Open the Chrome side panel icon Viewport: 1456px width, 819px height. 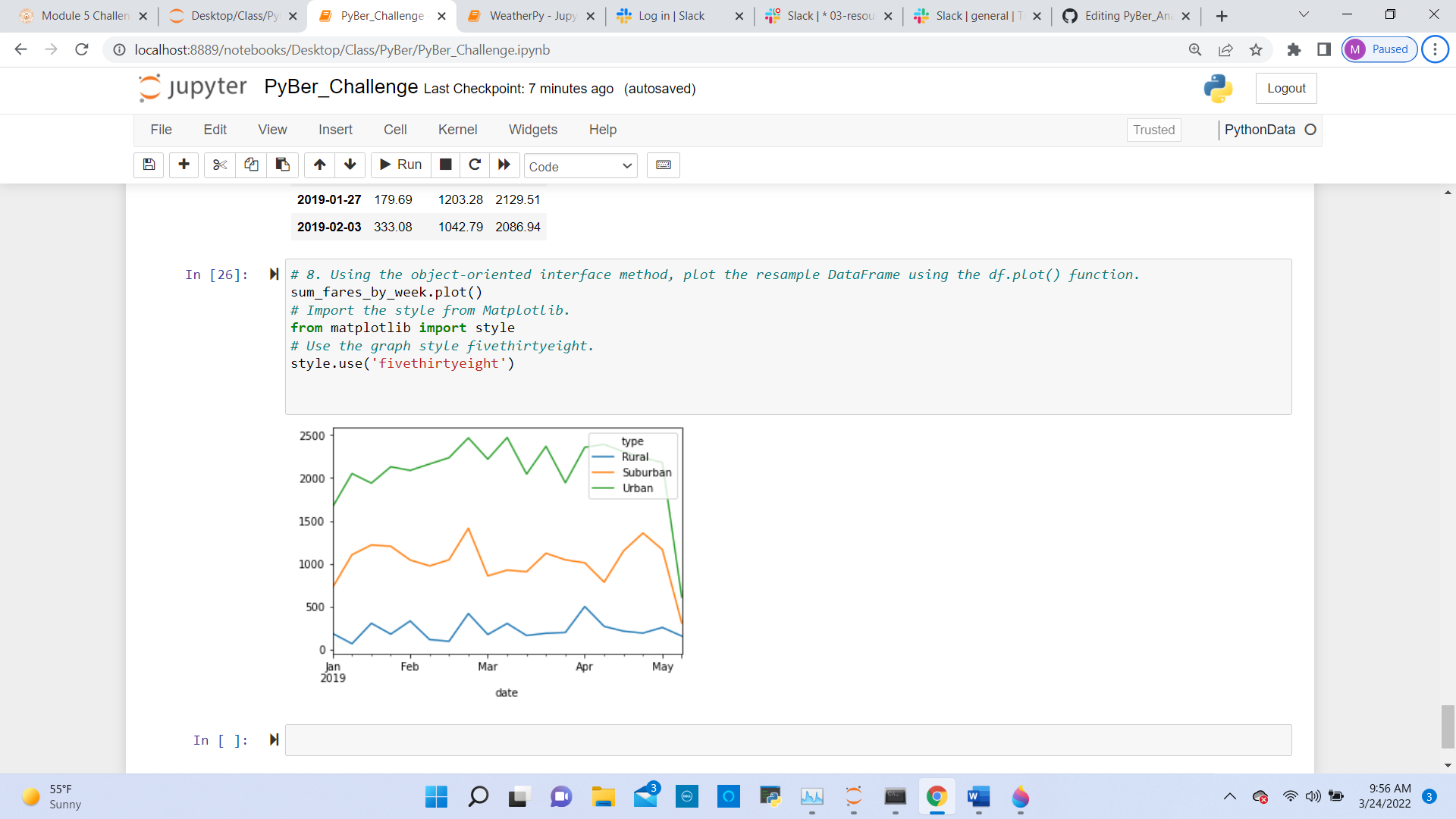coord(1324,49)
